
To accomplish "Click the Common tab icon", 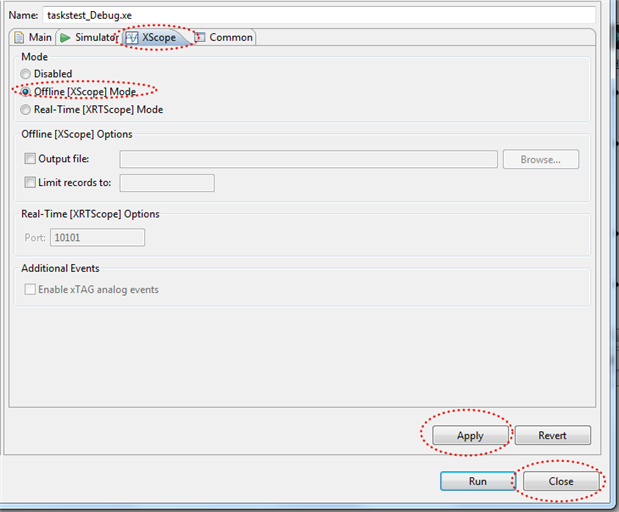I will (x=200, y=37).
